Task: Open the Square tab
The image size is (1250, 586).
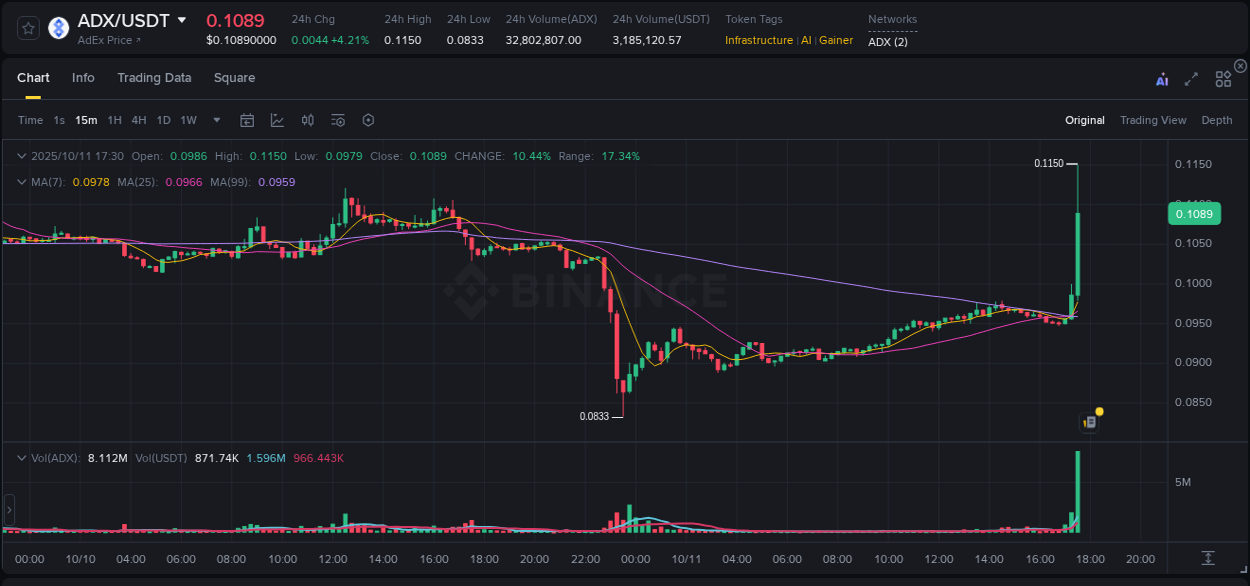Action: (234, 77)
